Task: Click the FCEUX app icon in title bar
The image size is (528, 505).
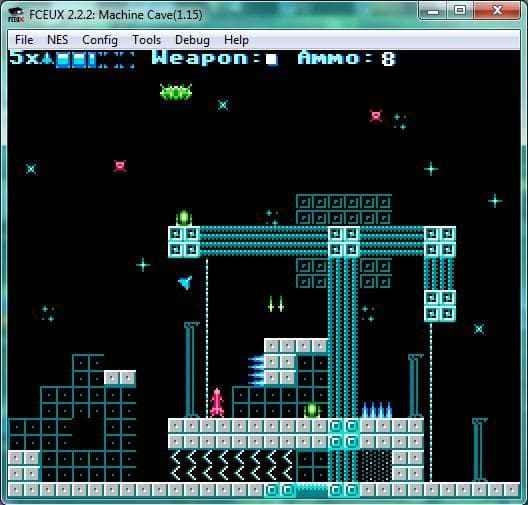Action: (16, 15)
